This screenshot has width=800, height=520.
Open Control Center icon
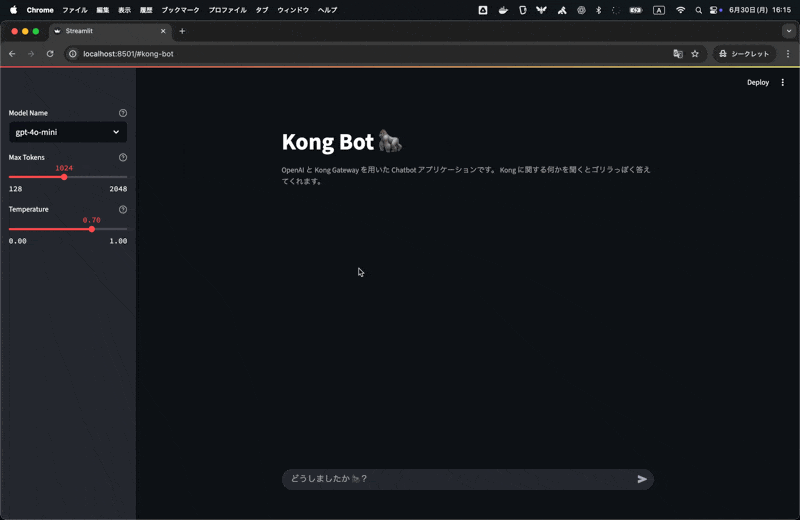click(715, 10)
